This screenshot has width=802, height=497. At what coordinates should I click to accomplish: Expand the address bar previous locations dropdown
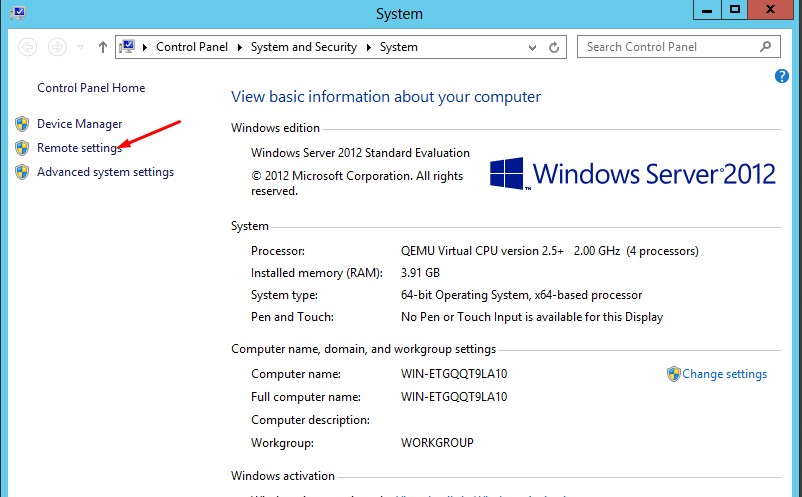point(531,47)
